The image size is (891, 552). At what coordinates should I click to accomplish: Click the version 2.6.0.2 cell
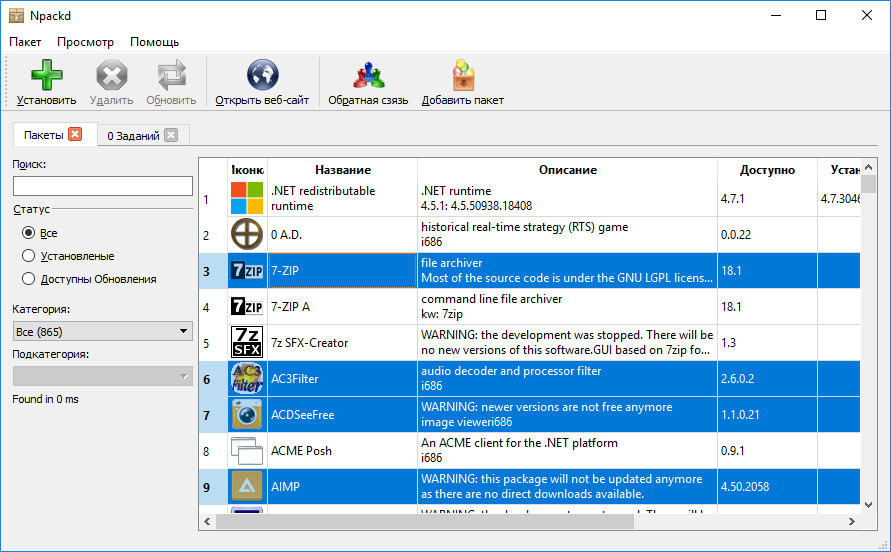[767, 379]
